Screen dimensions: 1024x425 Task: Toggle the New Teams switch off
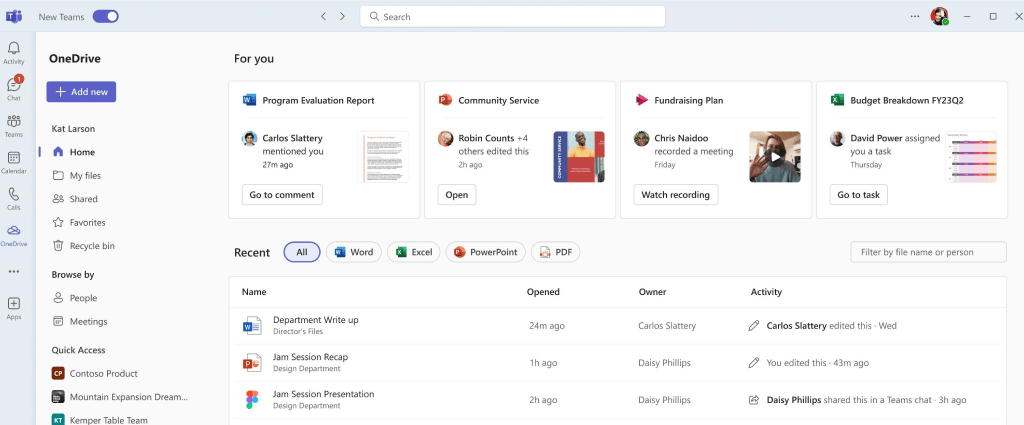[x=105, y=16]
